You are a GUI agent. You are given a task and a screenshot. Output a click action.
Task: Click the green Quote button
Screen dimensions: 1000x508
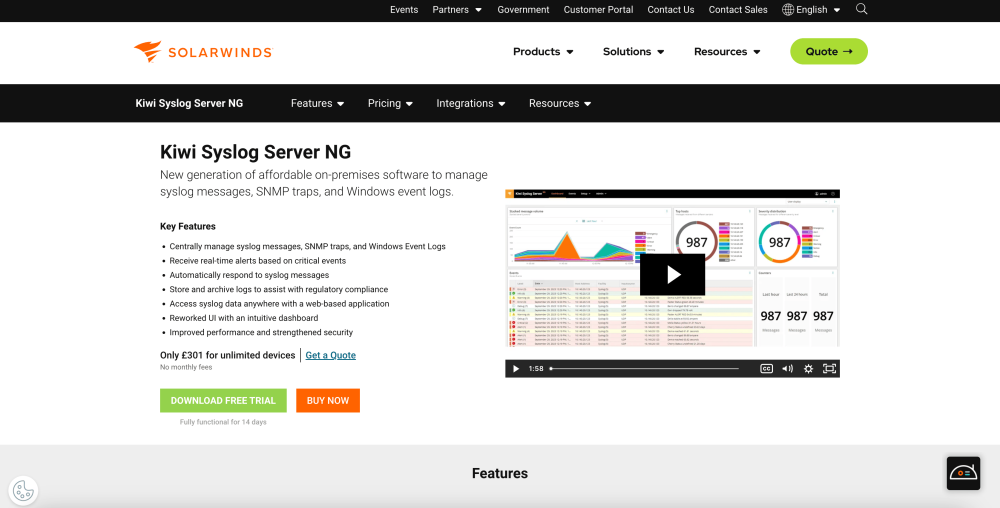[828, 52]
